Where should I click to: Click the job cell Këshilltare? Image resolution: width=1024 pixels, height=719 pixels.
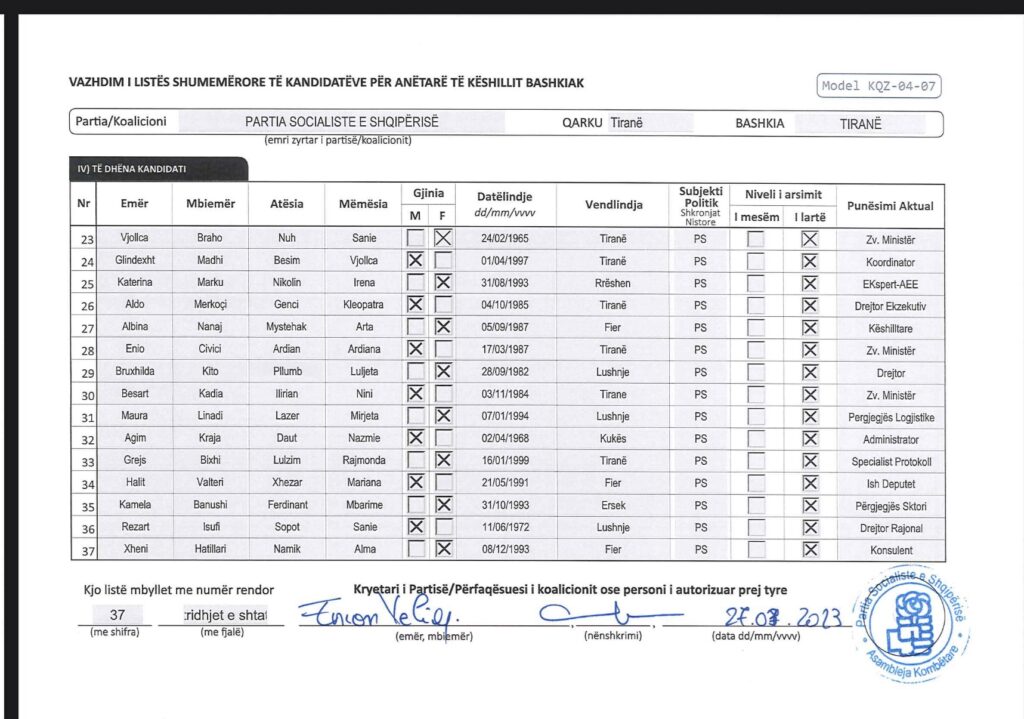point(891,328)
